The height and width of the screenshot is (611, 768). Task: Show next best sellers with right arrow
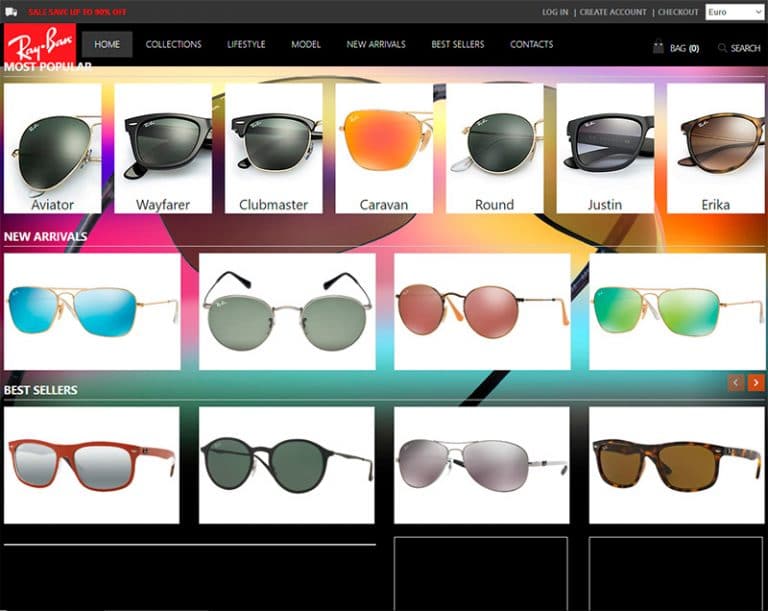(756, 382)
